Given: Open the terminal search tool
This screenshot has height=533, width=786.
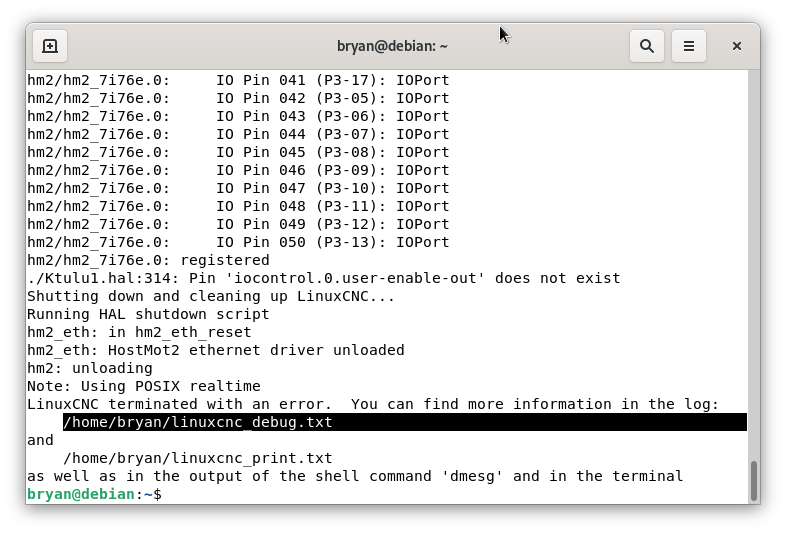Looking at the screenshot, I should coord(647,46).
